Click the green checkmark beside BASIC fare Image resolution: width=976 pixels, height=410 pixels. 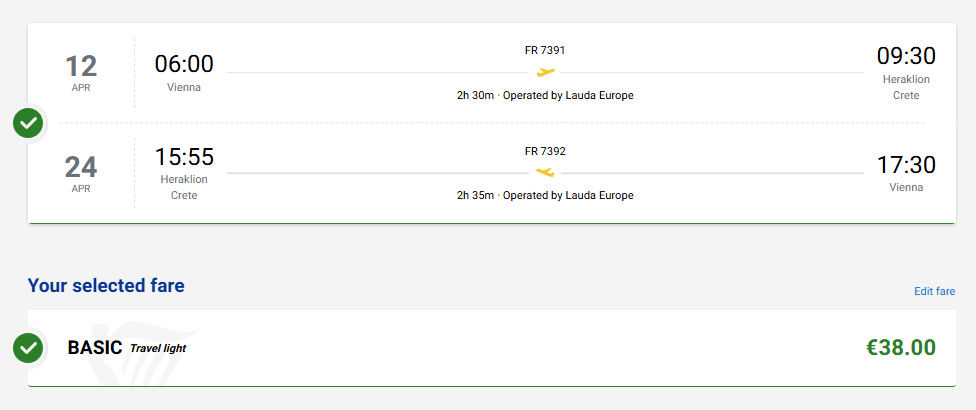point(29,348)
